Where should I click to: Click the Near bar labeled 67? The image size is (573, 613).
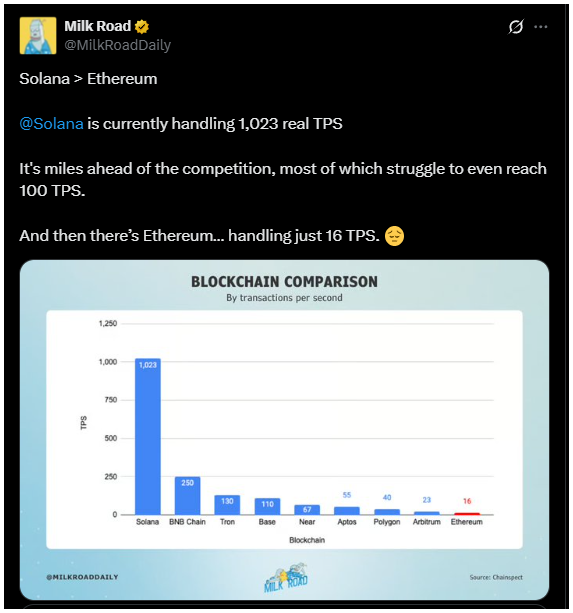[307, 510]
